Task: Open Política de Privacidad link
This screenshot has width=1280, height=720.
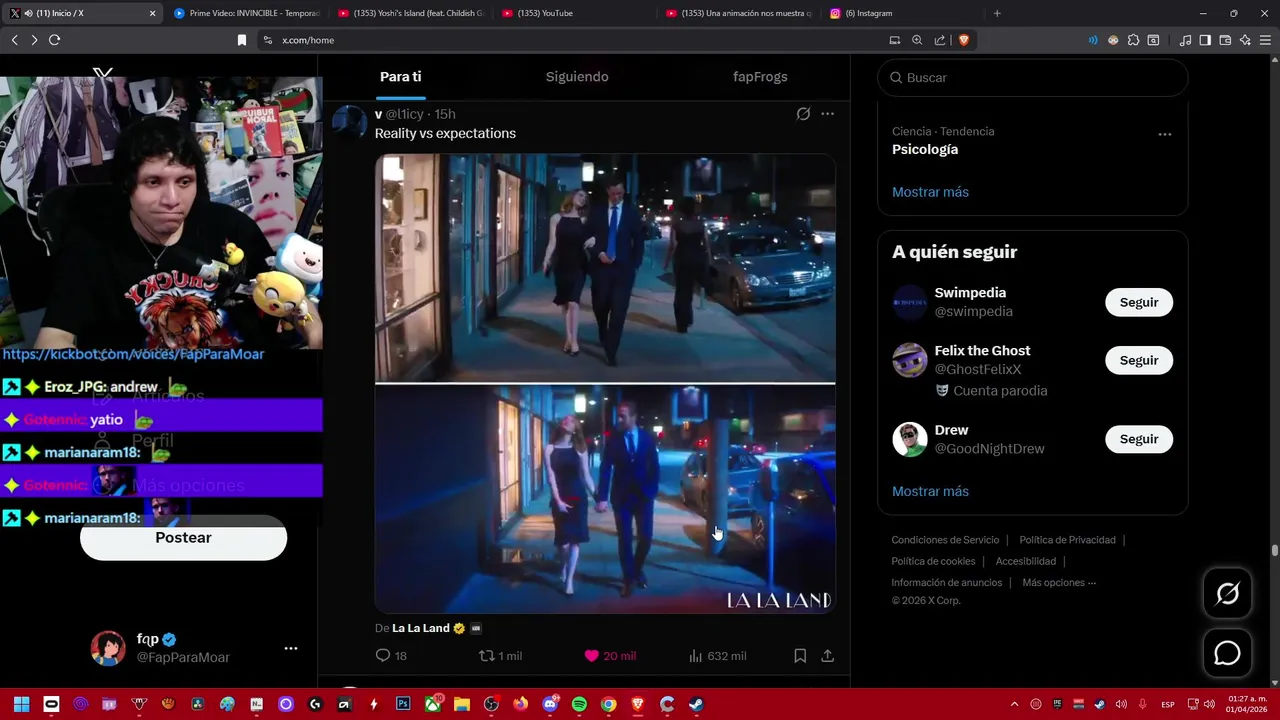Action: coord(1067,540)
